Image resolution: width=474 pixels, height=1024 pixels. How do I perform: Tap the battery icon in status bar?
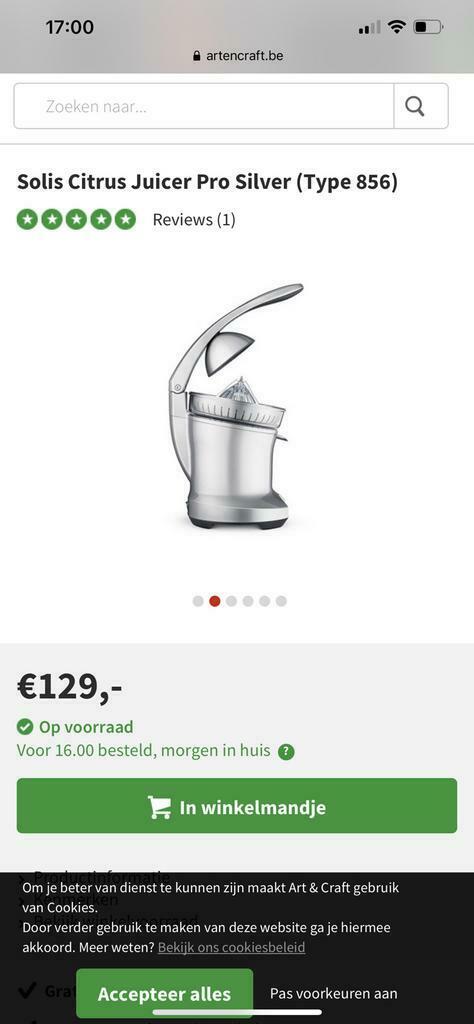(428, 27)
